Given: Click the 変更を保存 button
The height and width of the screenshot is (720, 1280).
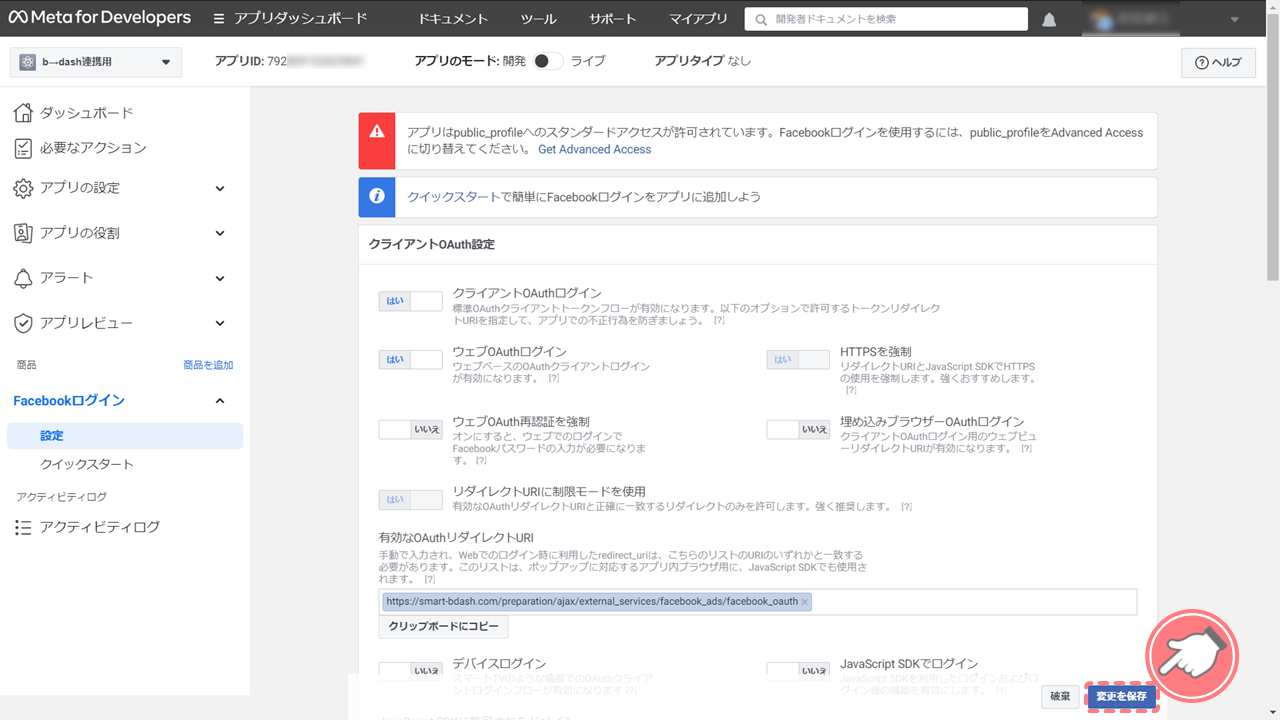Looking at the screenshot, I should coord(1121,696).
